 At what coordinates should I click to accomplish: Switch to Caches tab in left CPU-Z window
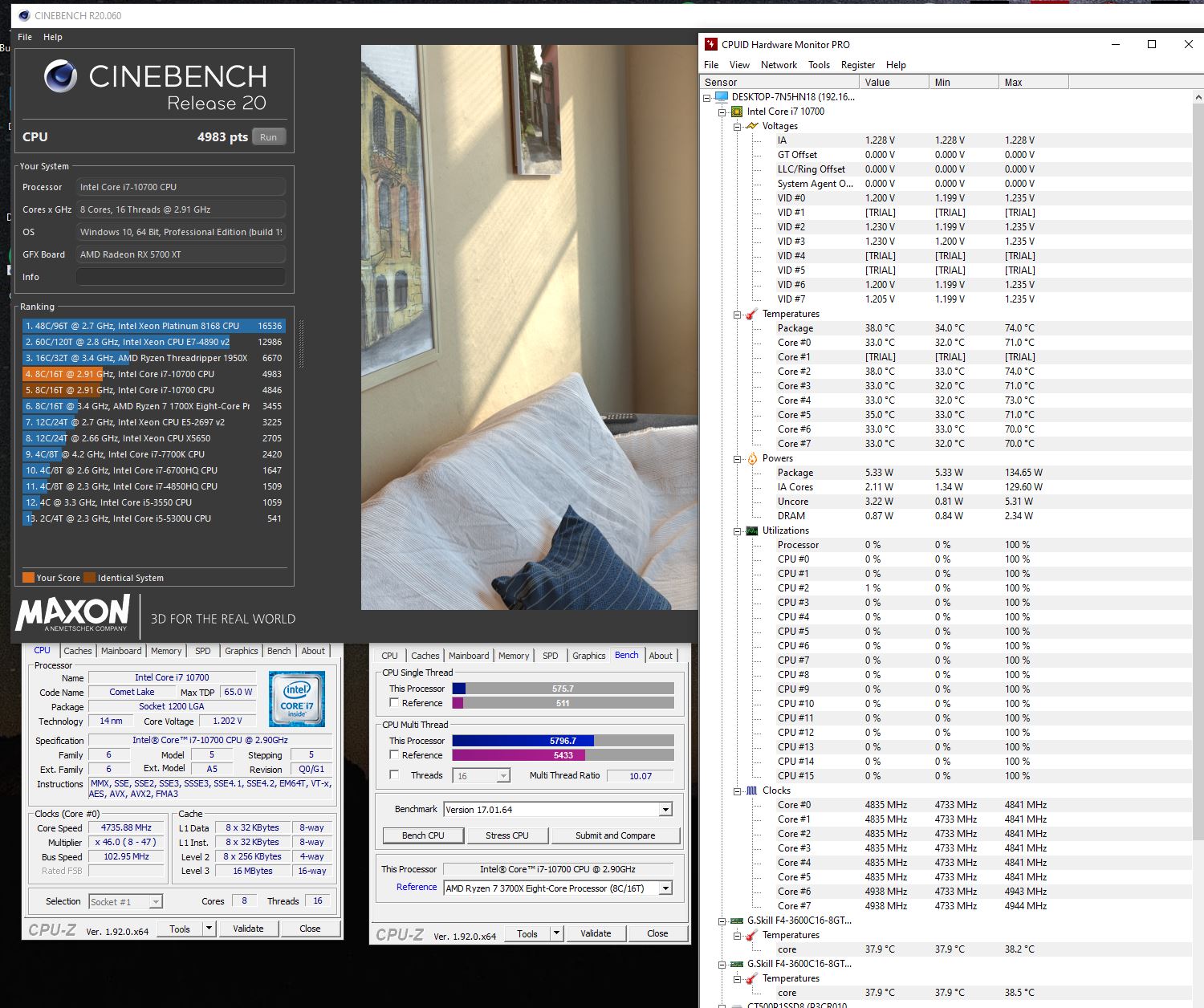point(78,651)
